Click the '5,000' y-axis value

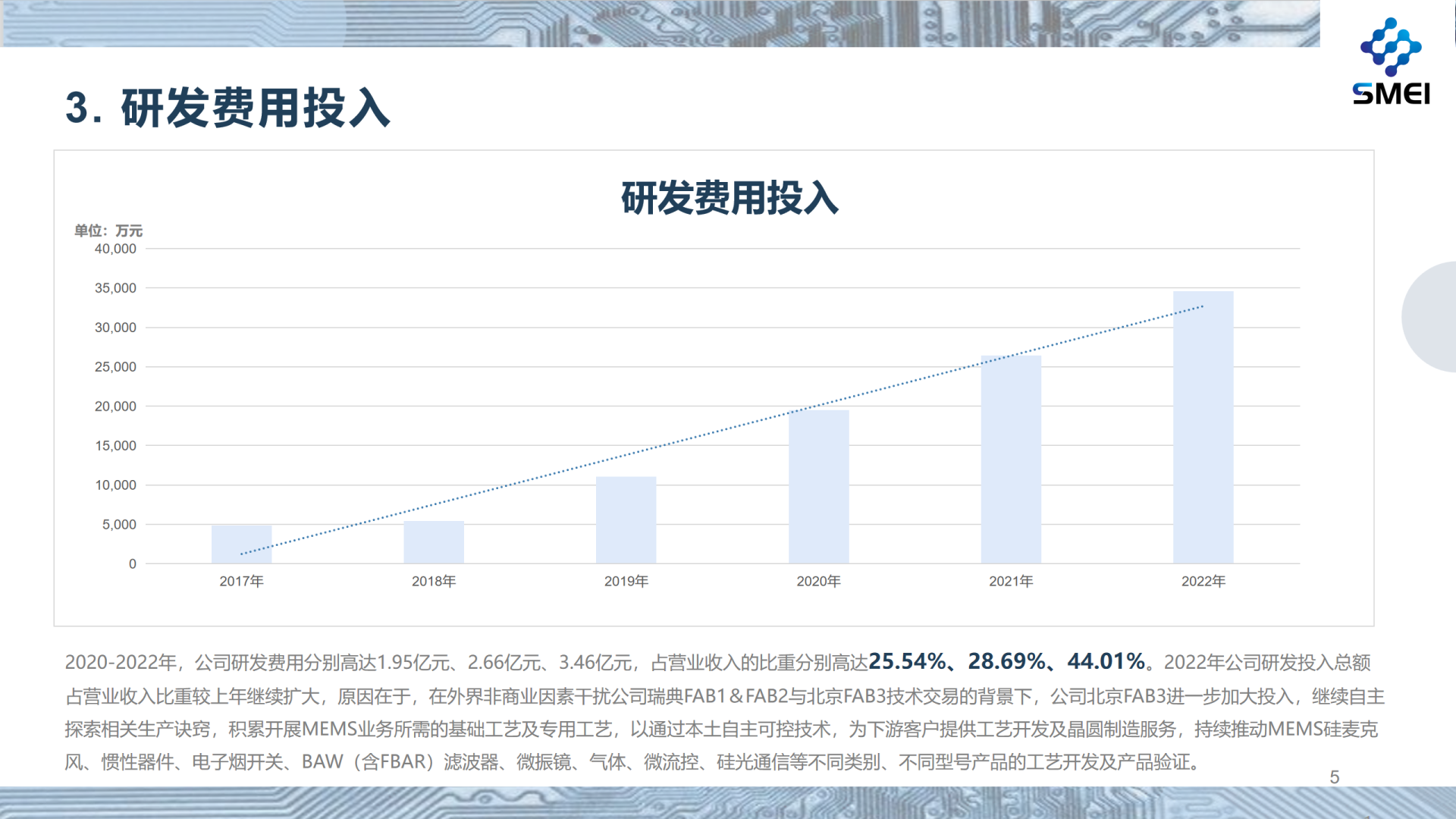(119, 525)
